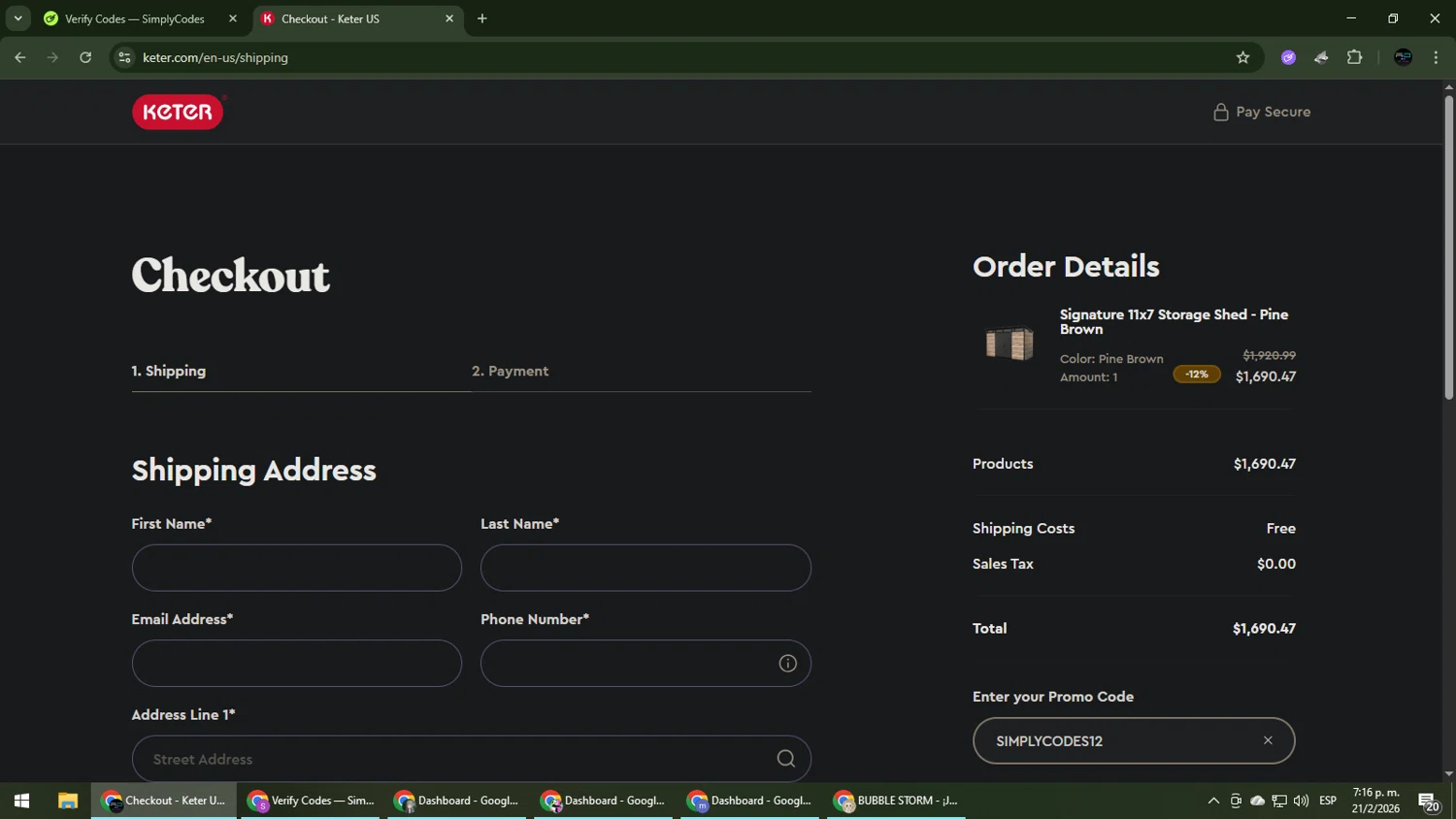The height and width of the screenshot is (819, 1456).
Task: Go forward in browser history
Action: tap(52, 57)
